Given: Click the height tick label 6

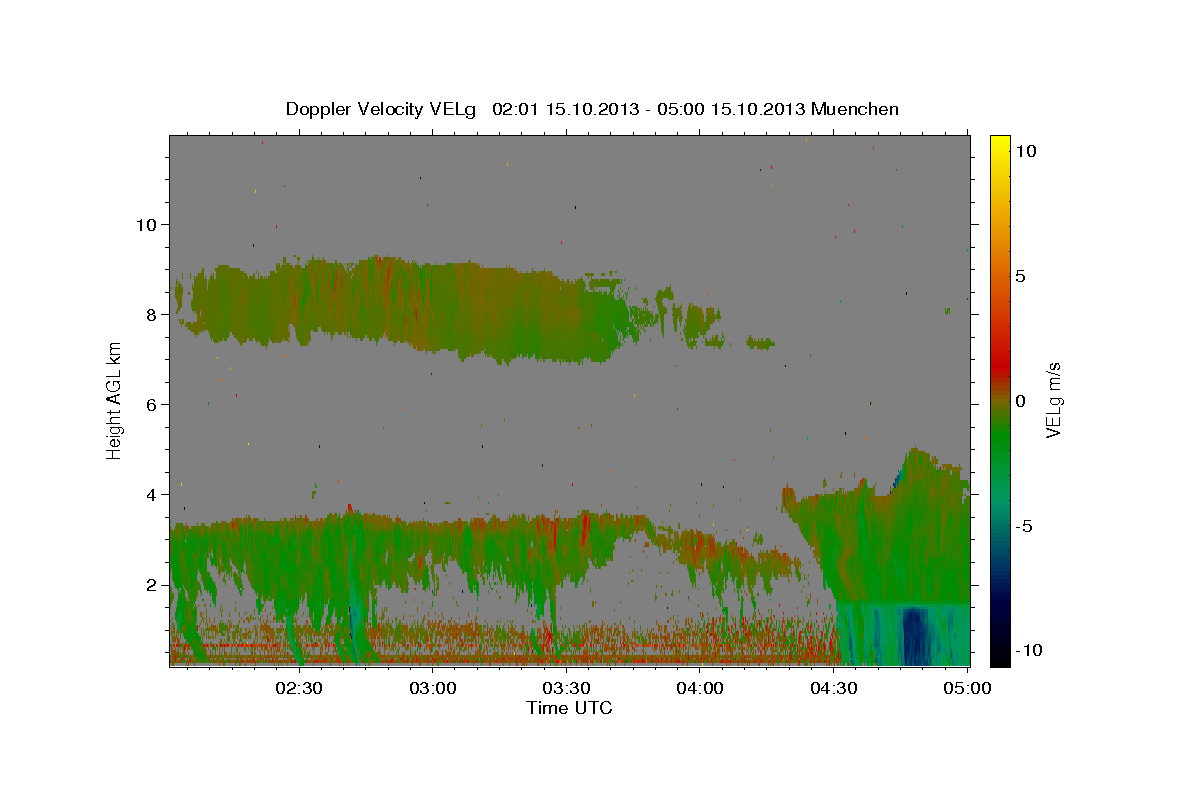Looking at the screenshot, I should coord(151,404).
